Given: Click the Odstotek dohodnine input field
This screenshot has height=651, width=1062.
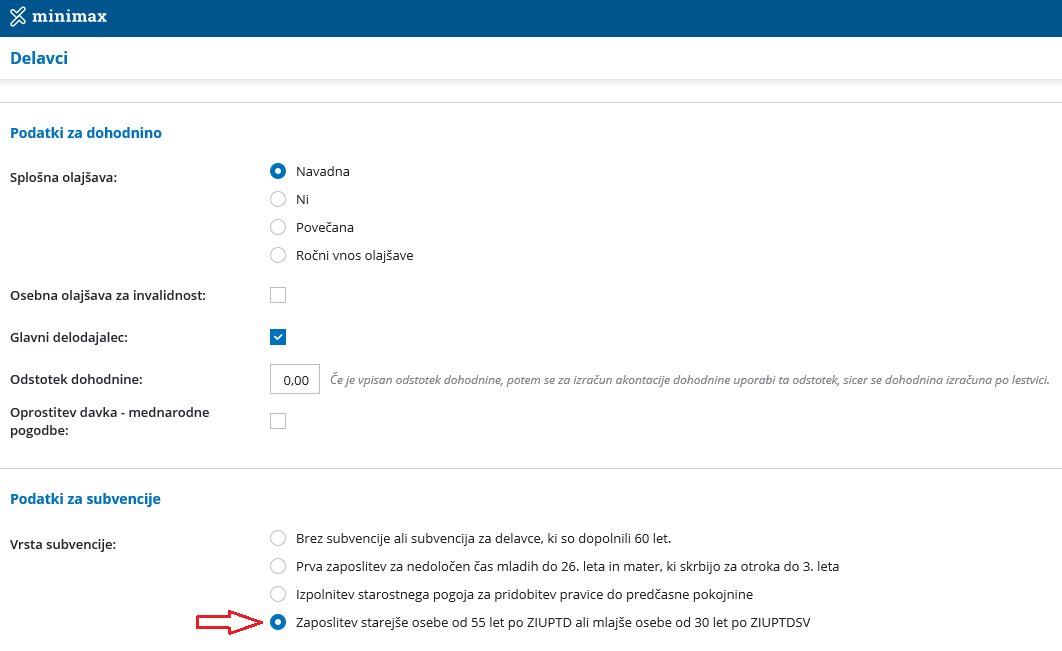Looking at the screenshot, I should (x=295, y=379).
